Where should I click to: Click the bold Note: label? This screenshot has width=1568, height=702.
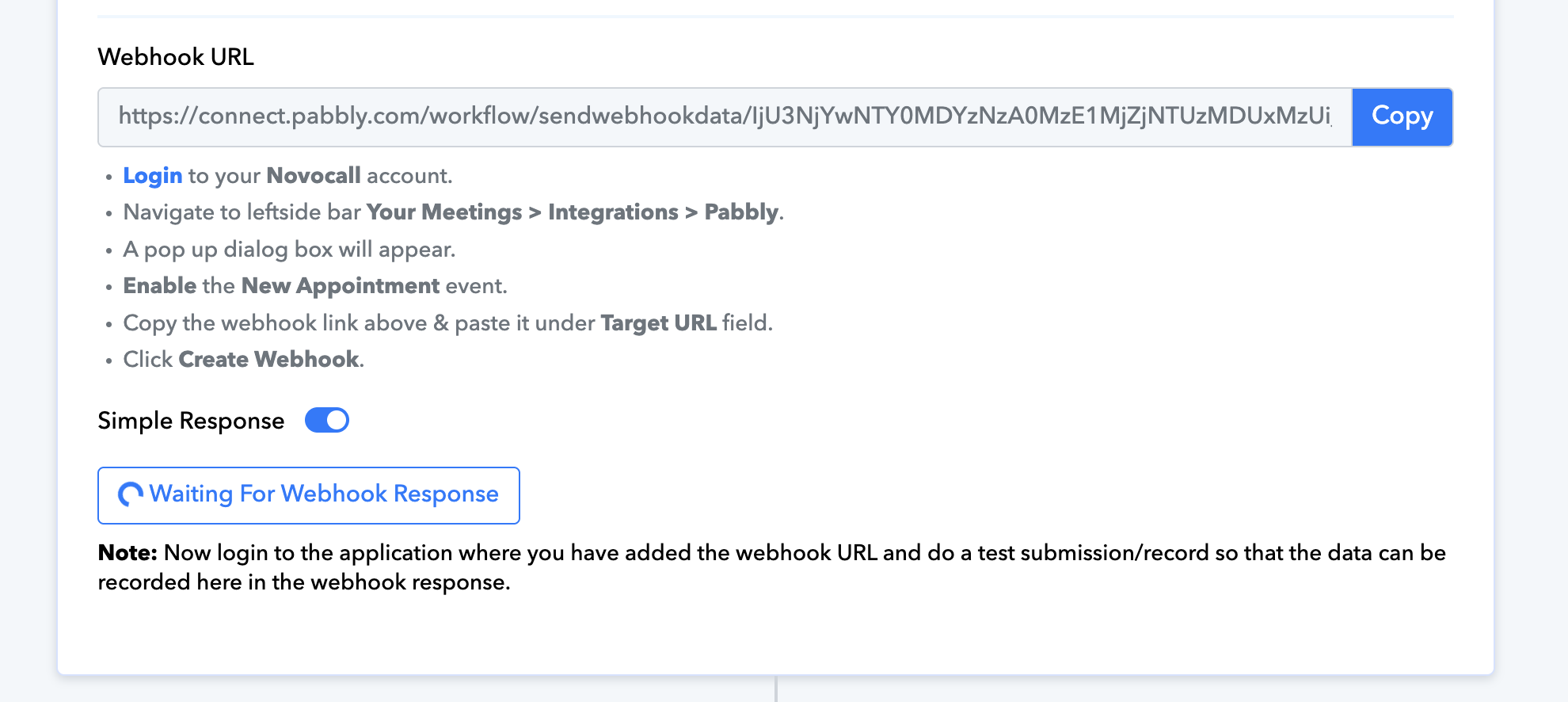click(x=127, y=553)
